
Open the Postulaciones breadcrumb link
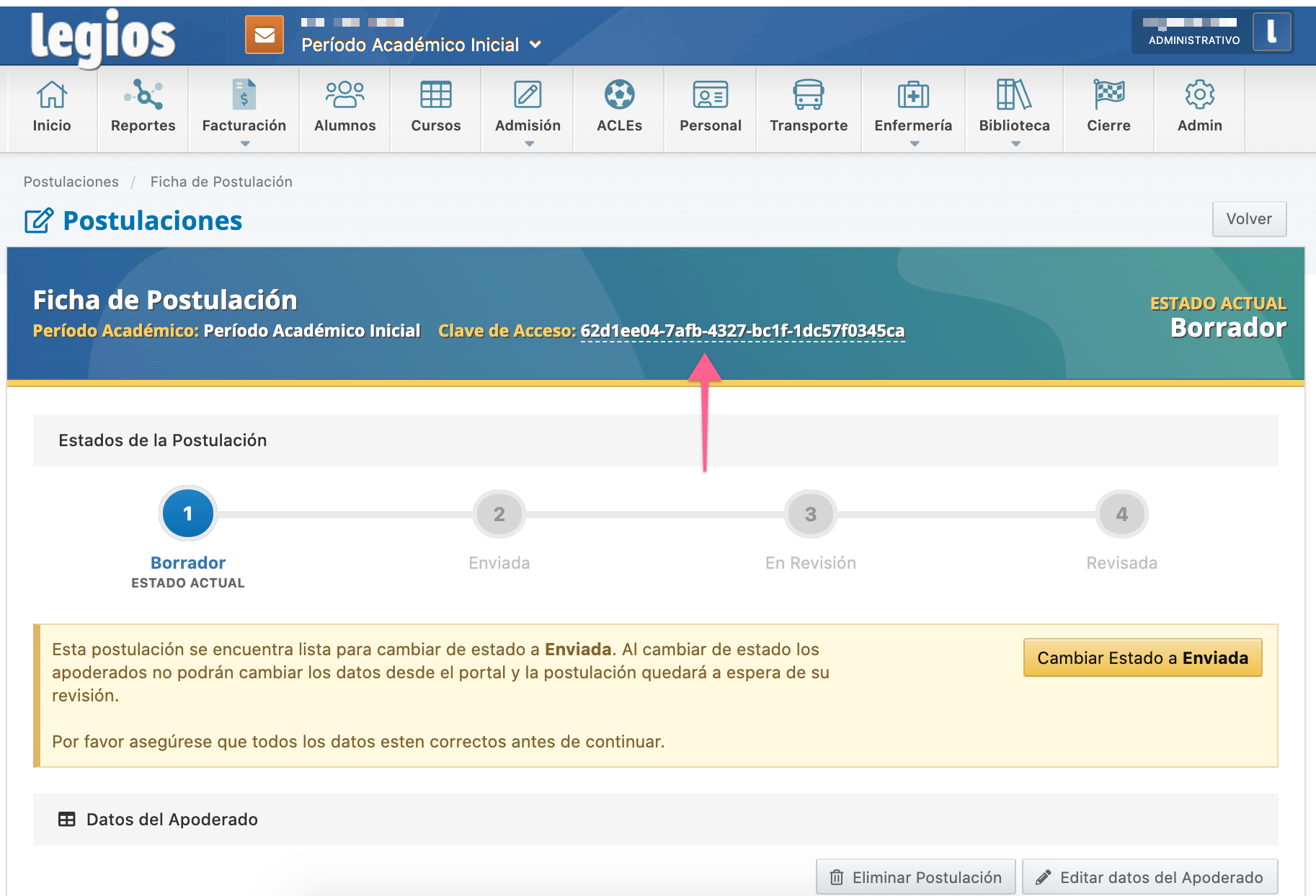click(x=71, y=182)
